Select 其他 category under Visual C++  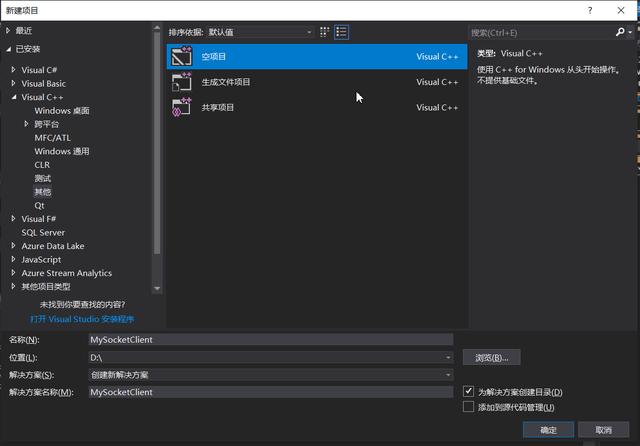click(x=42, y=192)
